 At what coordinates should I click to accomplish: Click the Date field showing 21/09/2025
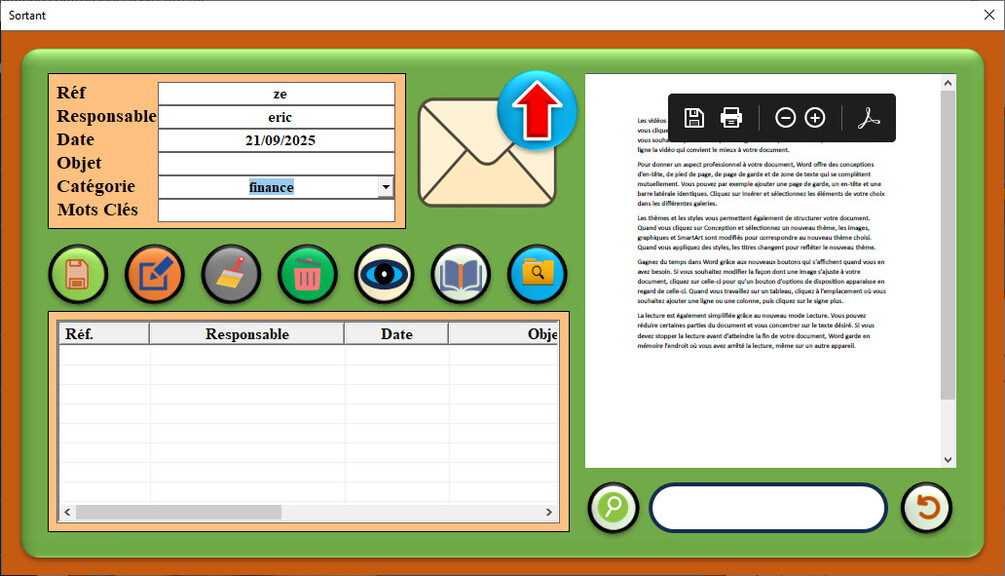276,140
